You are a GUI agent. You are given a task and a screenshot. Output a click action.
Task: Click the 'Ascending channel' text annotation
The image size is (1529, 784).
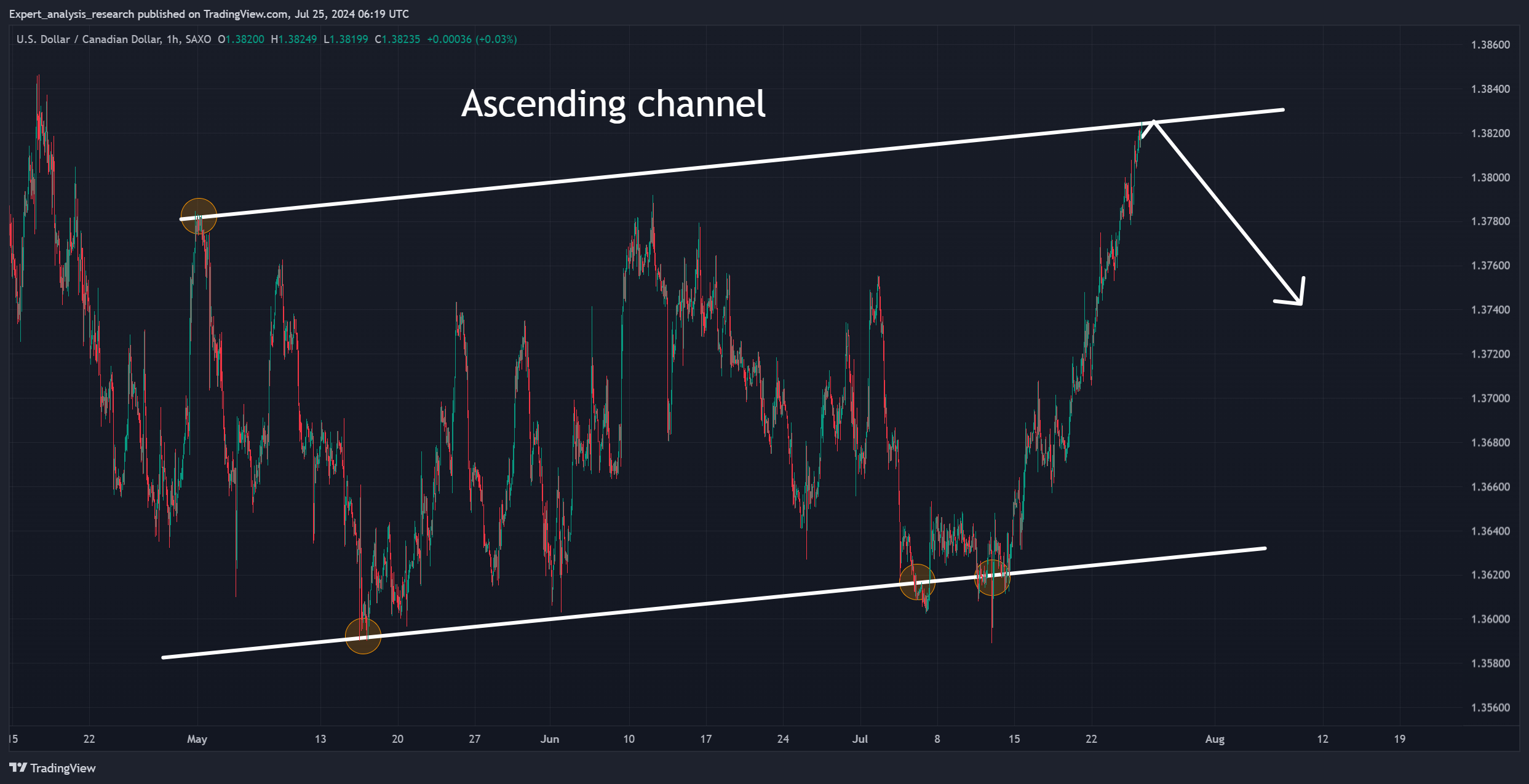pos(613,105)
